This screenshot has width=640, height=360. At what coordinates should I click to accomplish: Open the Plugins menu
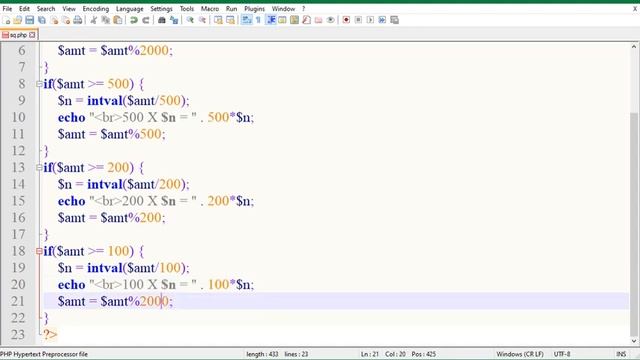[254, 9]
